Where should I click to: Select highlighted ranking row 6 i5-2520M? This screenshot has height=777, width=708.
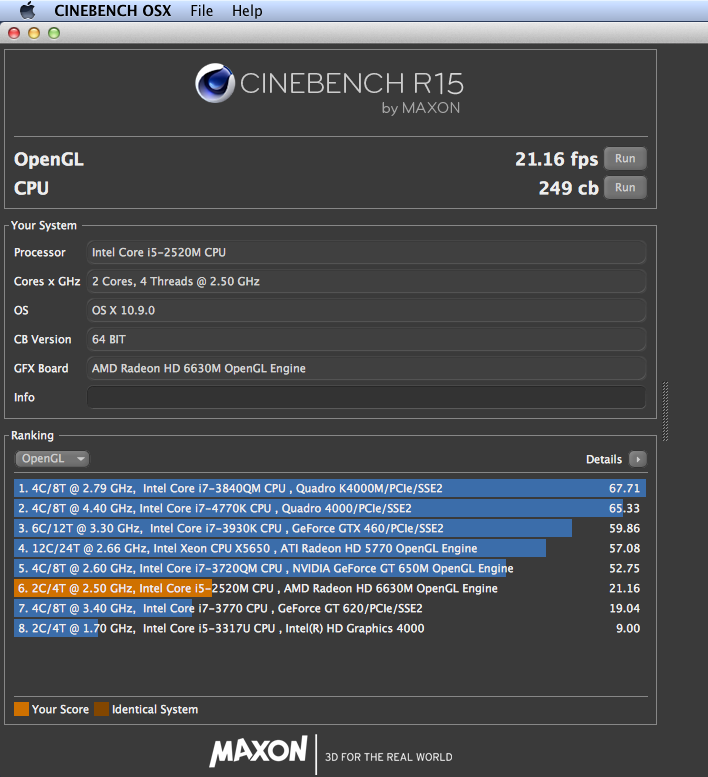[x=330, y=588]
